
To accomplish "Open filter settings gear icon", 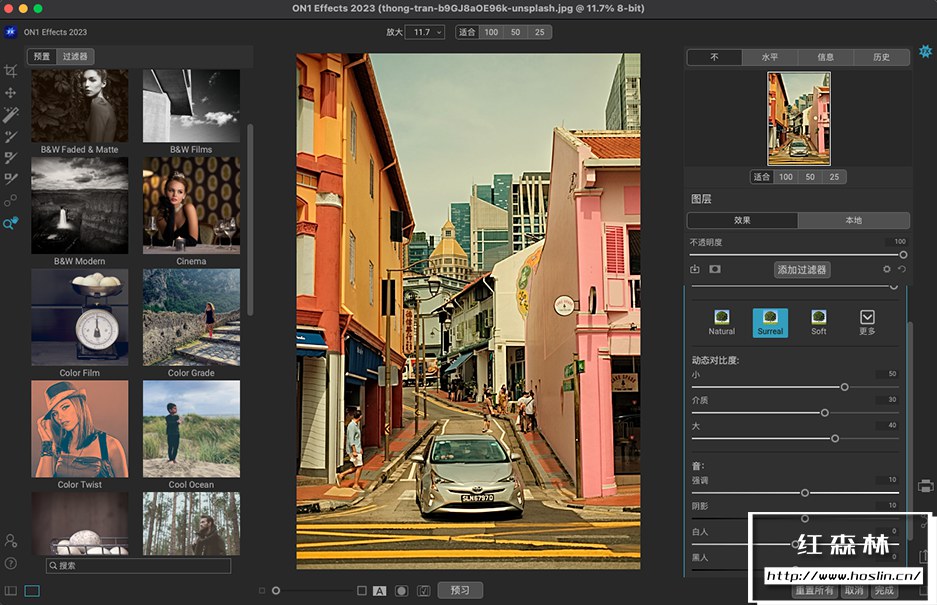I will click(886, 269).
